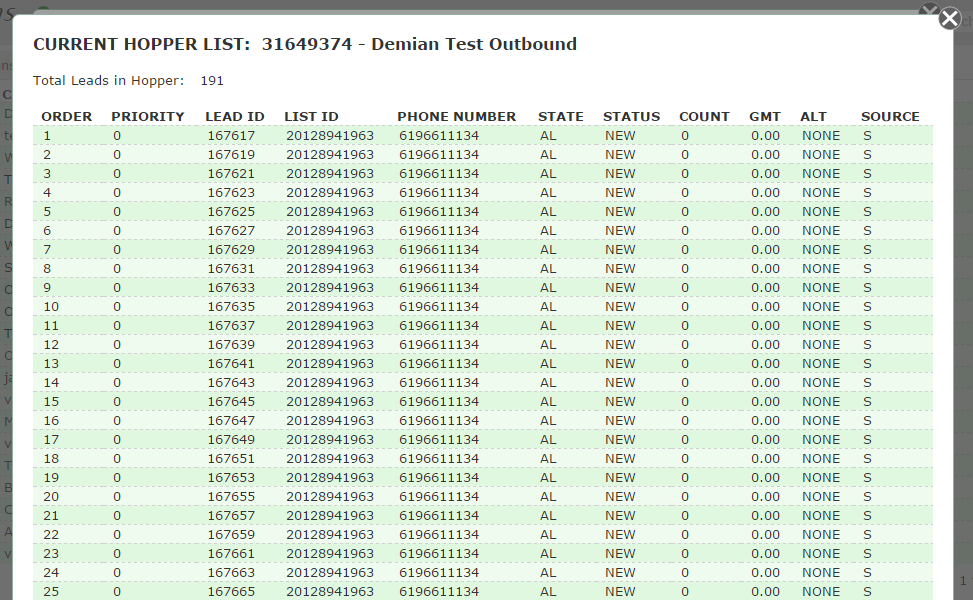Select lead ID 167629
Viewport: 973px width, 600px height.
(231, 249)
